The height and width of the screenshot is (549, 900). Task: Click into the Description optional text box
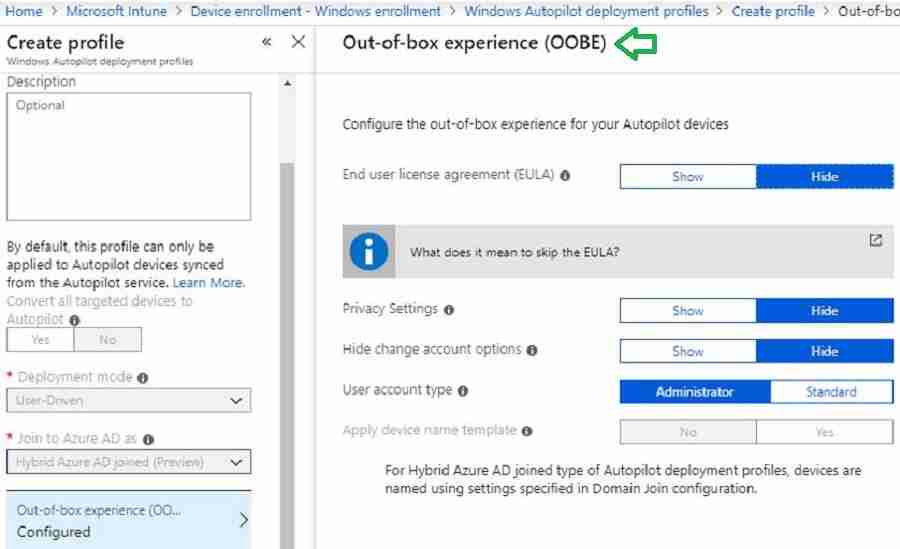point(129,156)
